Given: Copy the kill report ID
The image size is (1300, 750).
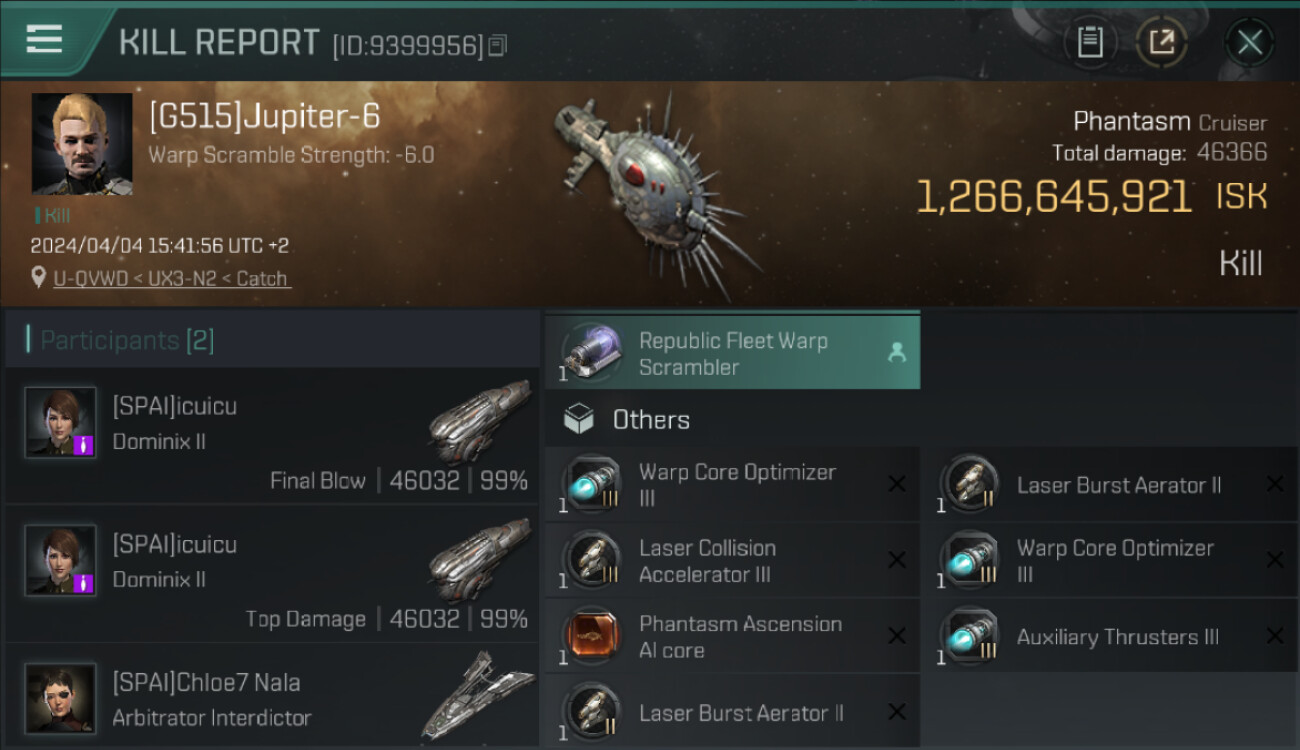Looking at the screenshot, I should click(x=498, y=45).
